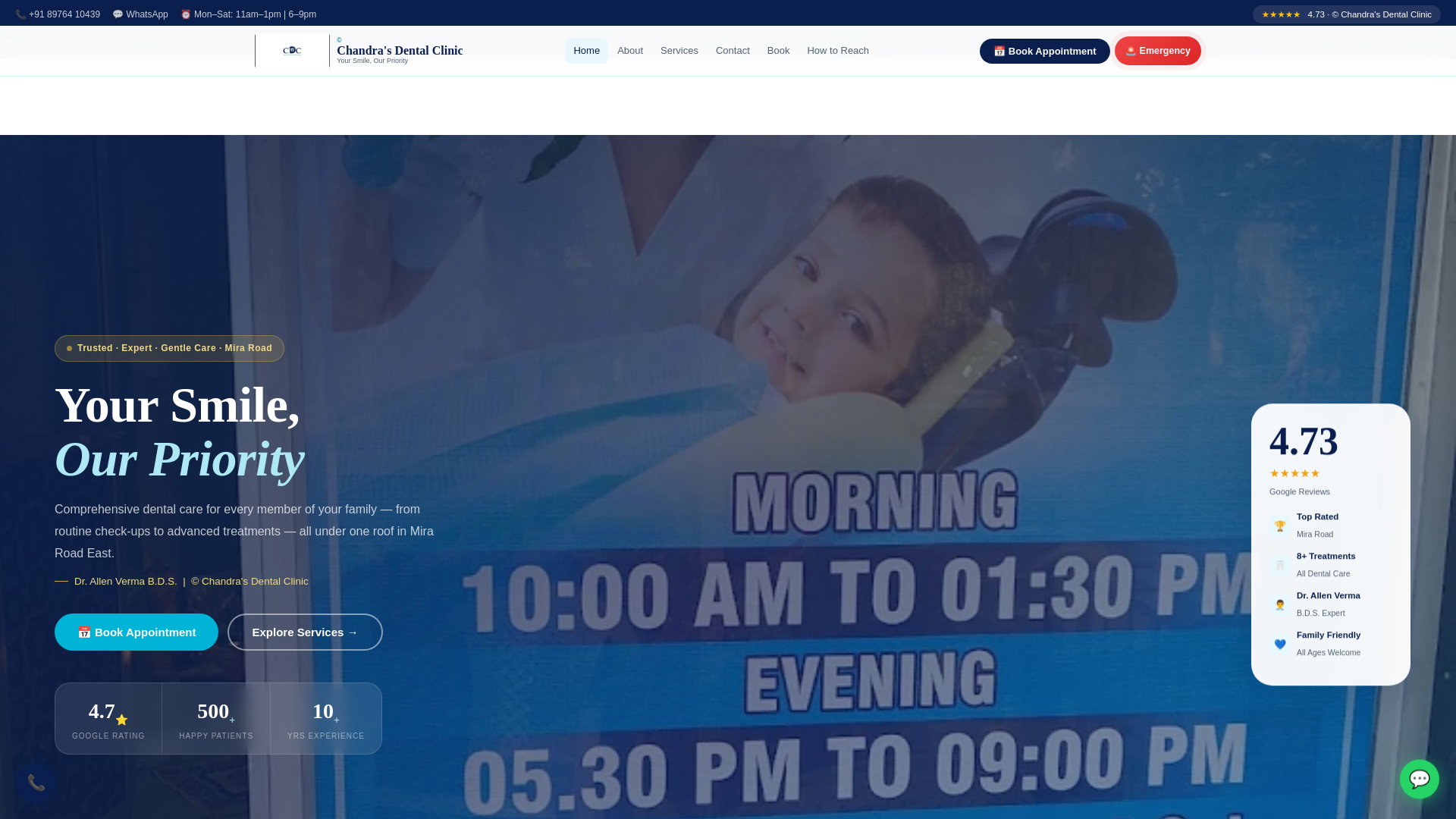Viewport: 1456px width, 819px height.
Task: Click the doctor icon beside Dr. Allen Verma
Action: click(1280, 604)
